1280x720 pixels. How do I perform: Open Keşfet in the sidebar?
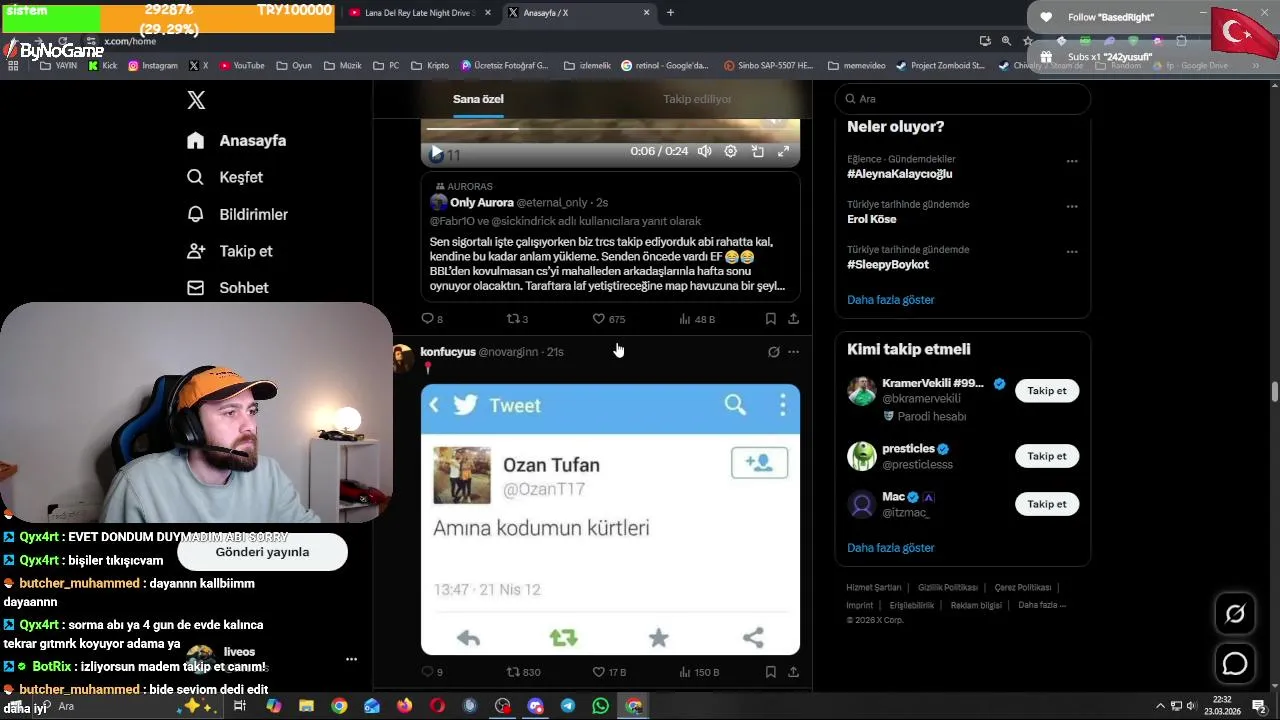point(226,177)
